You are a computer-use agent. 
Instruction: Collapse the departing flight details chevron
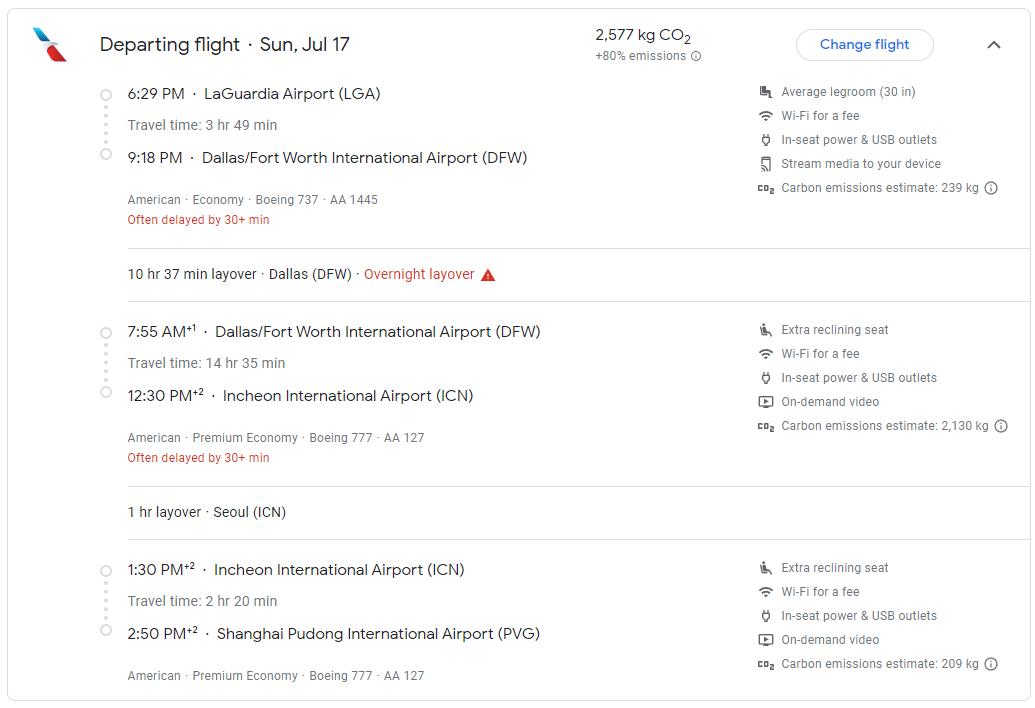click(993, 45)
